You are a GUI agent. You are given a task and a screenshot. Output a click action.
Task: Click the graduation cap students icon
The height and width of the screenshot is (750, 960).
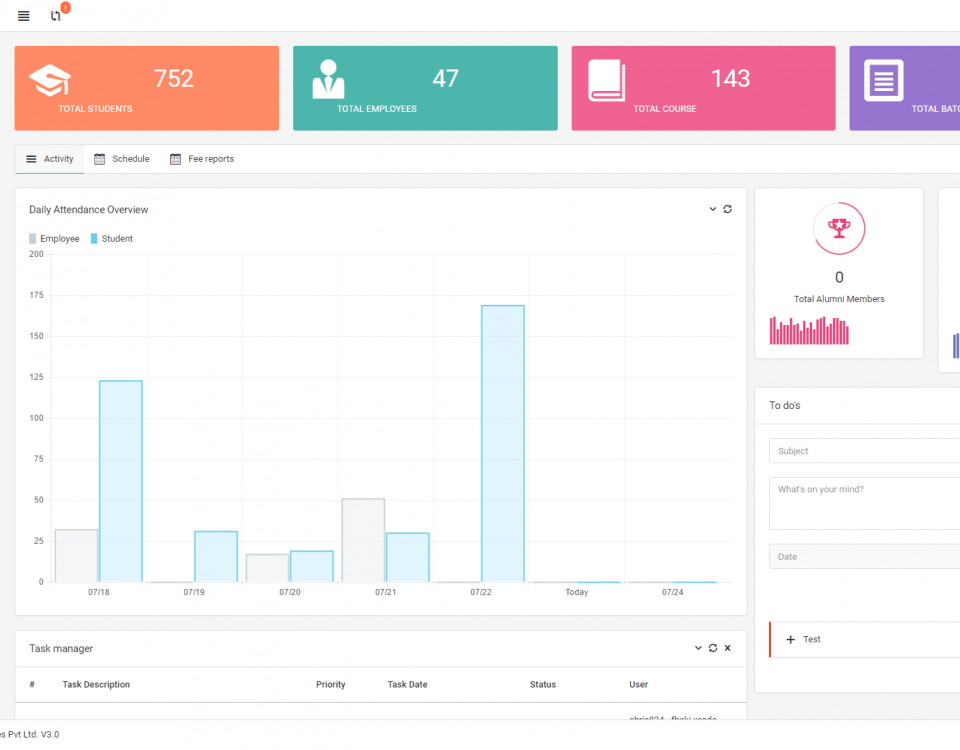coord(49,81)
